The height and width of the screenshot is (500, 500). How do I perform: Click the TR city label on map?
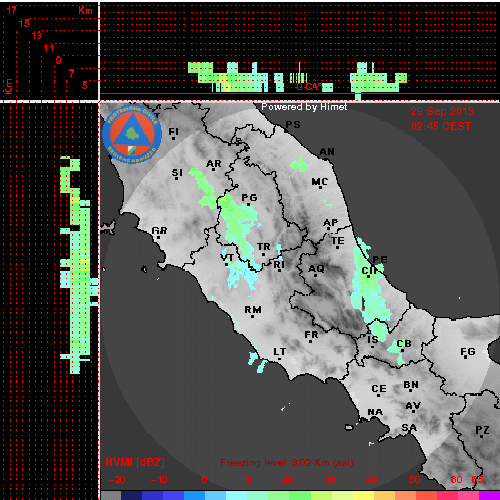tap(264, 247)
